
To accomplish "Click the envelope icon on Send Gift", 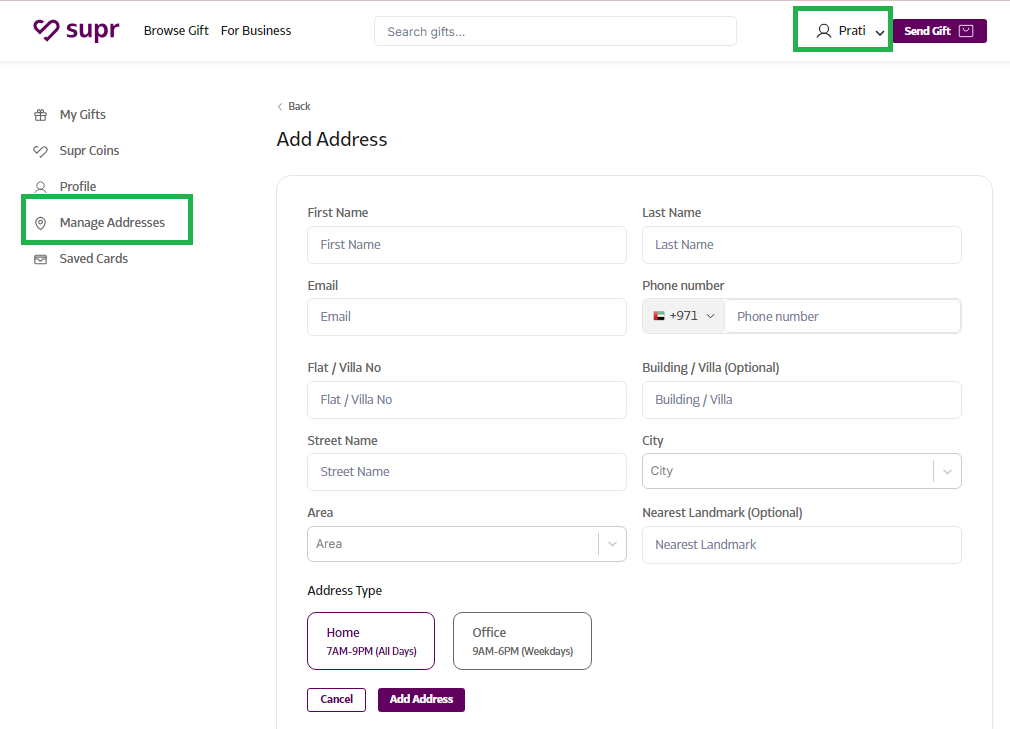I will pos(966,31).
